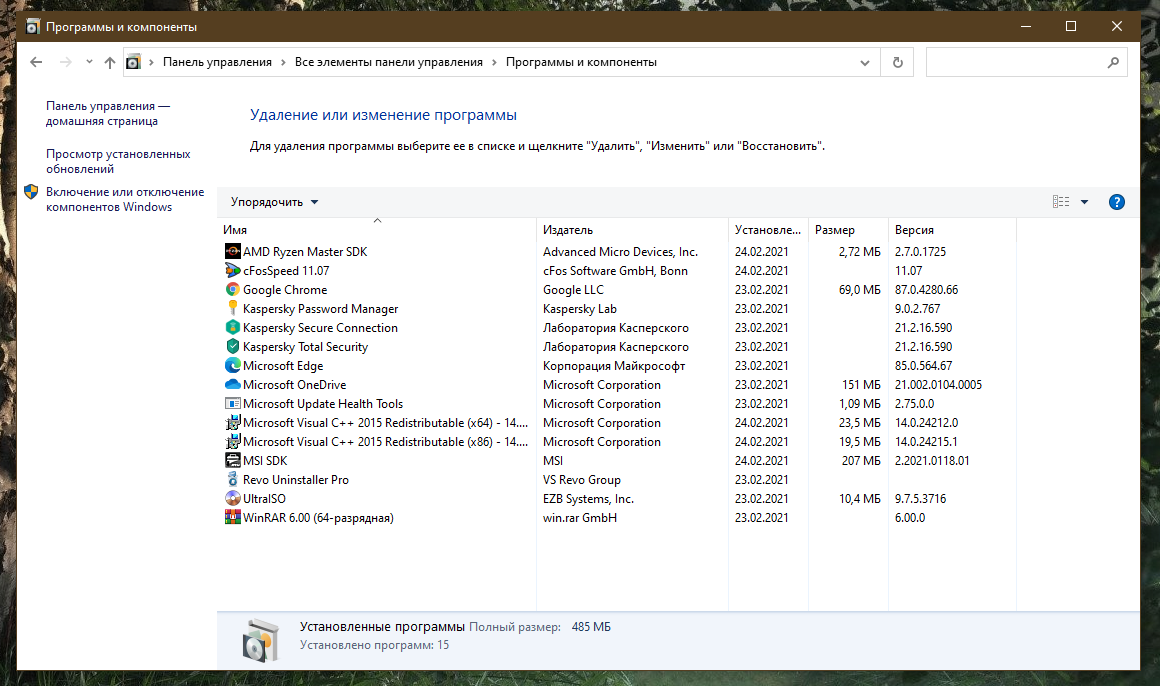The height and width of the screenshot is (686, 1160).
Task: Go forward with the right arrow
Action: coord(66,62)
